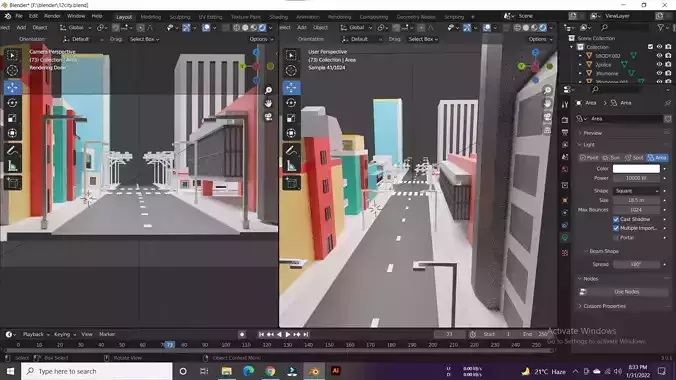
Task: Open Adobe Illustrator from the taskbar
Action: pyautogui.click(x=335, y=371)
